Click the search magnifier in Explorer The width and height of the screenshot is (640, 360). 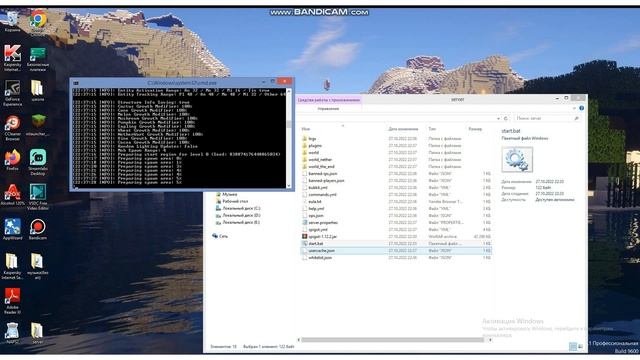pyautogui.click(x=576, y=118)
